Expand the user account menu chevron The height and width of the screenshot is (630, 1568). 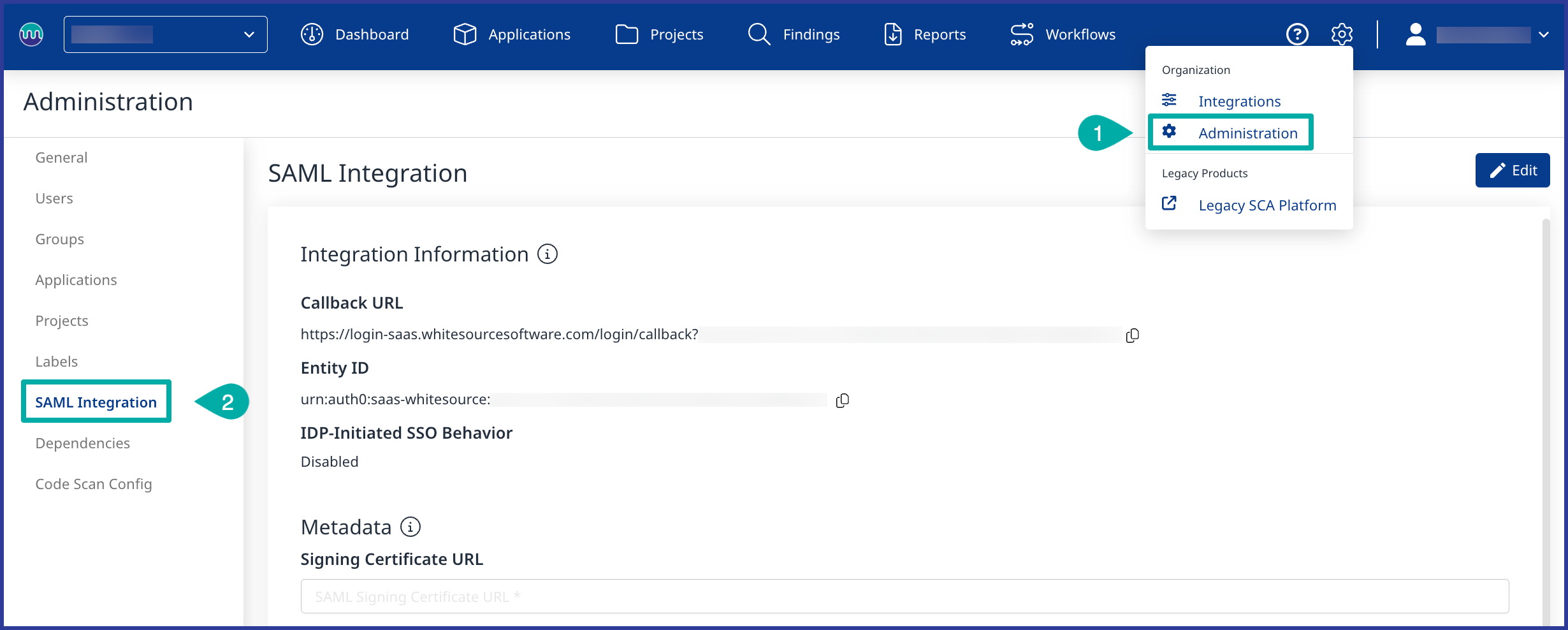point(1544,35)
